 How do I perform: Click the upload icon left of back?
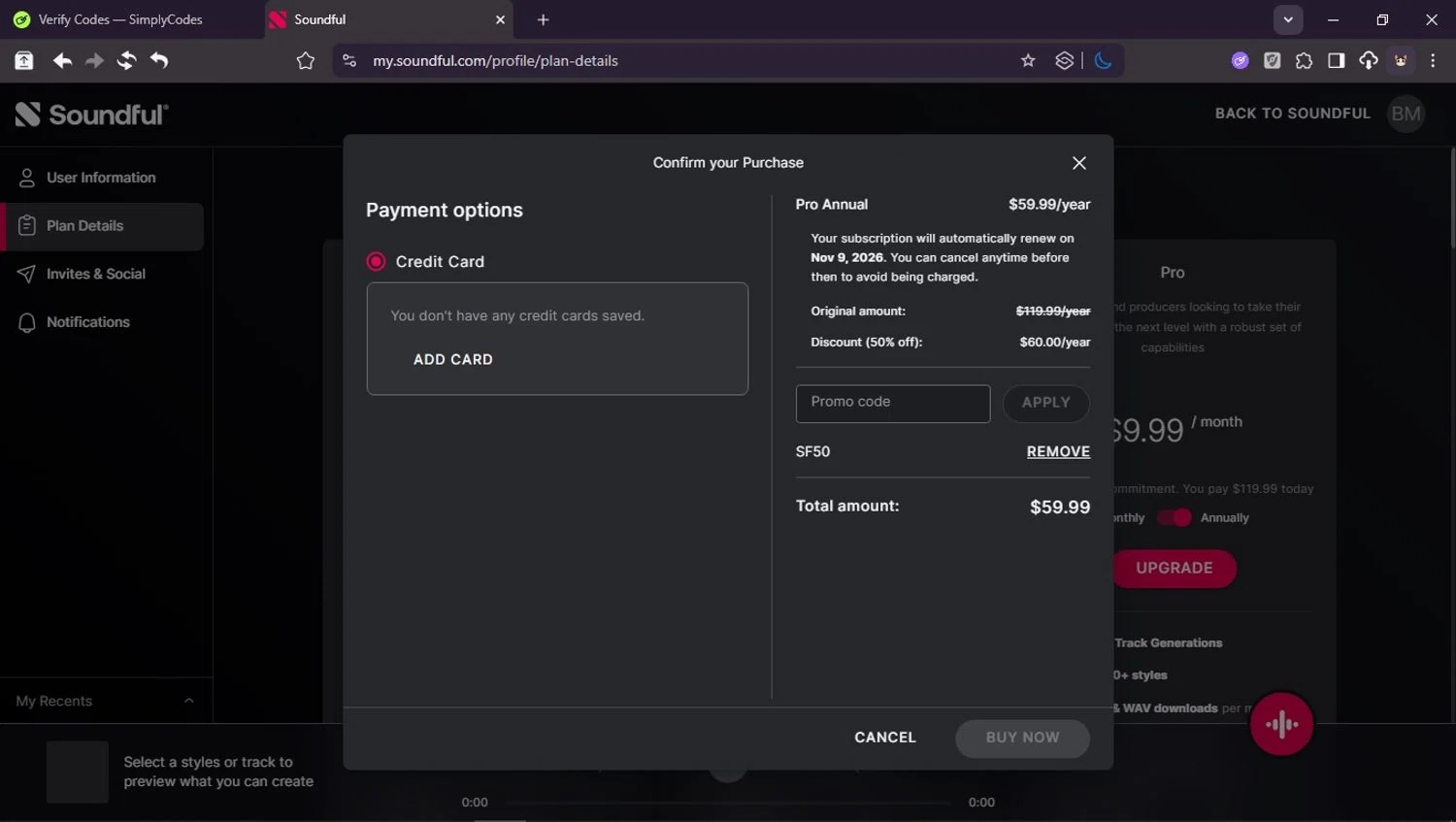[x=24, y=61]
